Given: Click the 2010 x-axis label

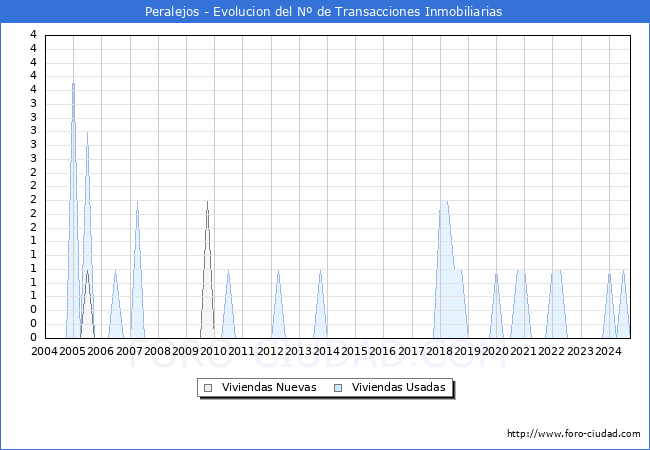Looking at the screenshot, I should 213,351.
